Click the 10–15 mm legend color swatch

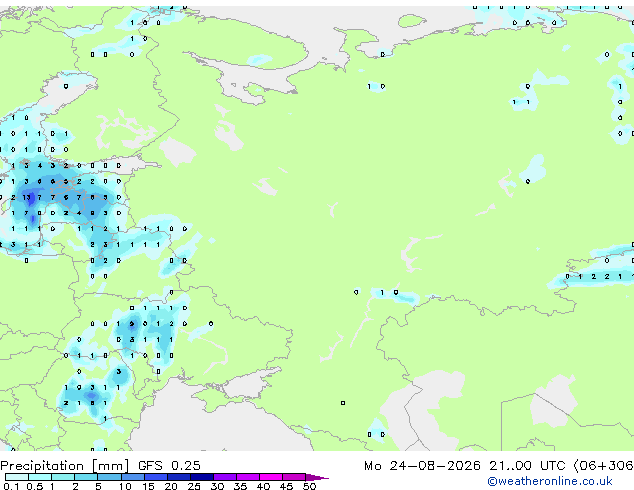(x=132, y=477)
